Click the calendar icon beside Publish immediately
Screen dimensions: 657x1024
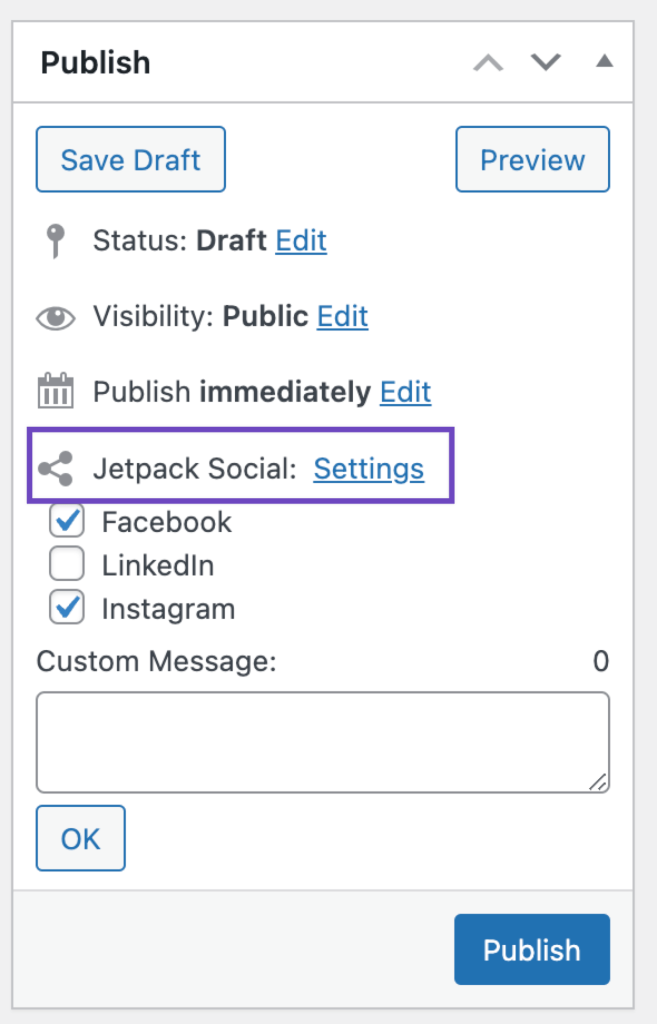[57, 391]
